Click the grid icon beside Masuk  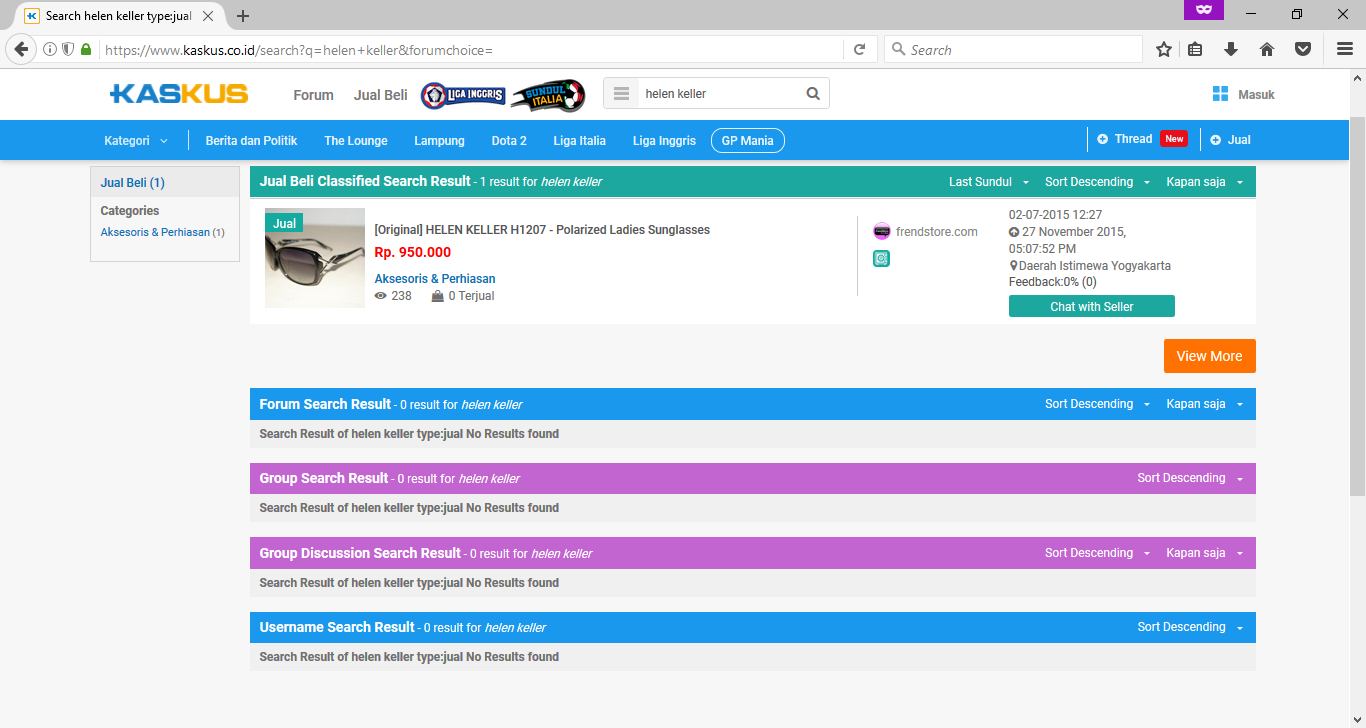point(1220,94)
